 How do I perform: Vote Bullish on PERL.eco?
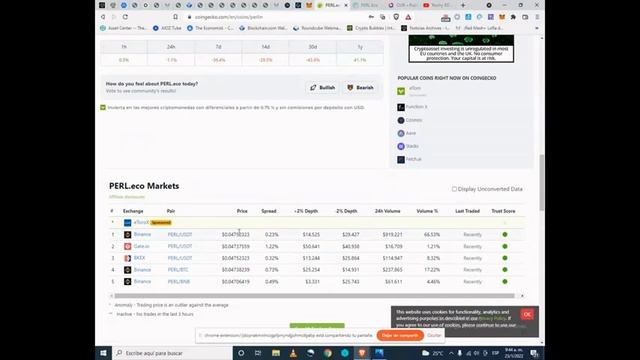click(x=322, y=87)
